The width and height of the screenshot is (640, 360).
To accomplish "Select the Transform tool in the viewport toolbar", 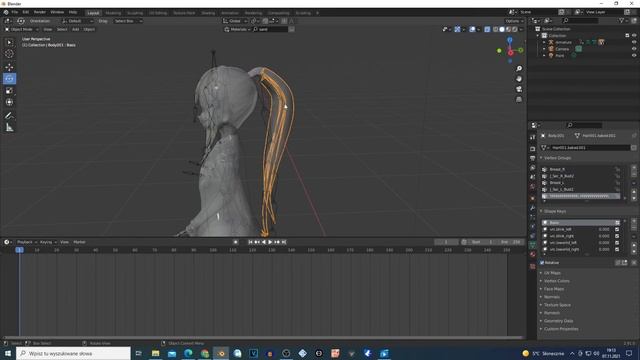I will pos(9,102).
